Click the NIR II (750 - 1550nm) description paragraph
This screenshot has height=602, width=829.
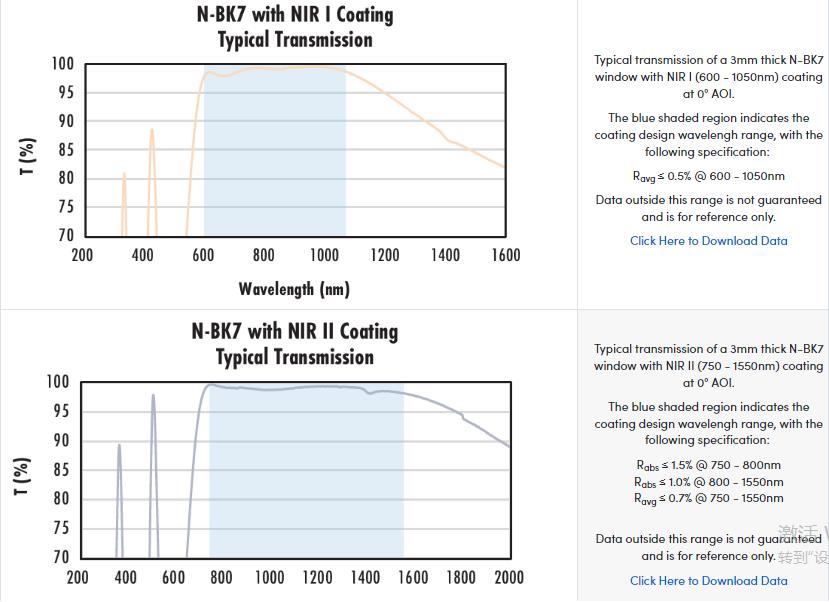pyautogui.click(x=708, y=365)
